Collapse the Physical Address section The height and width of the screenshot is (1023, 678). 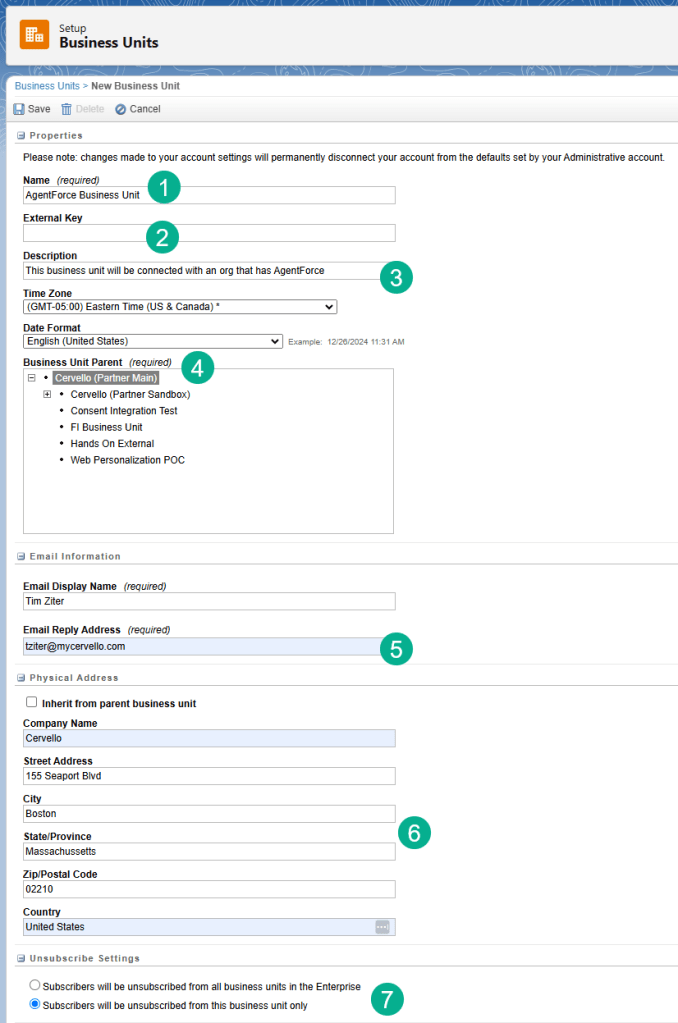[20, 678]
